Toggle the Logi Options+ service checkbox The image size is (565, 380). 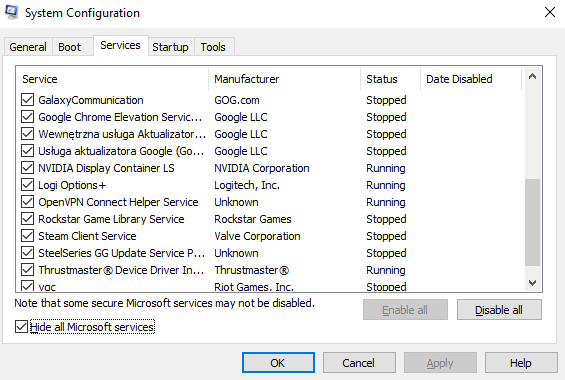(27, 185)
